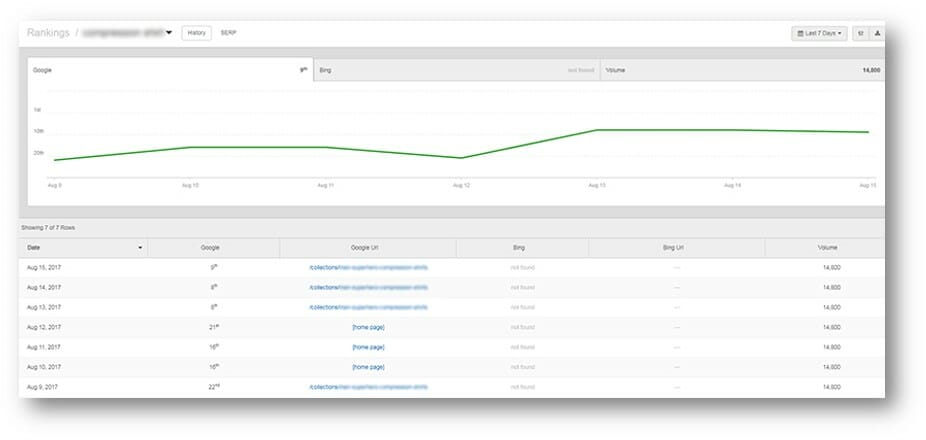The height and width of the screenshot is (440, 926).
Task: Open the Aug 9 collections URL link
Action: 368,386
